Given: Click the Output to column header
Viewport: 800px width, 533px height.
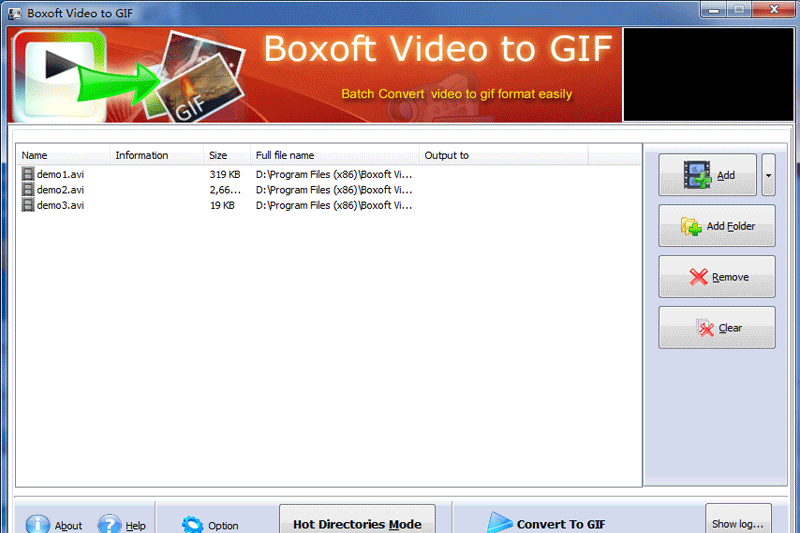Looking at the screenshot, I should pyautogui.click(x=504, y=155).
